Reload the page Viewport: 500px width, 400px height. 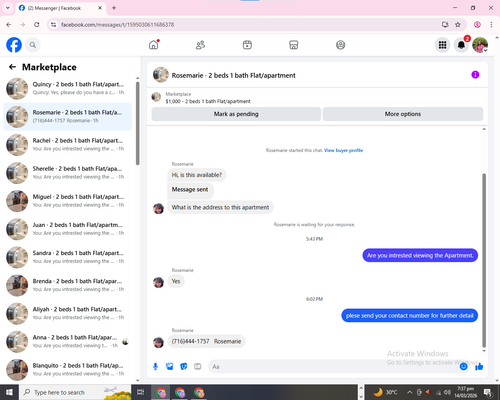point(37,25)
